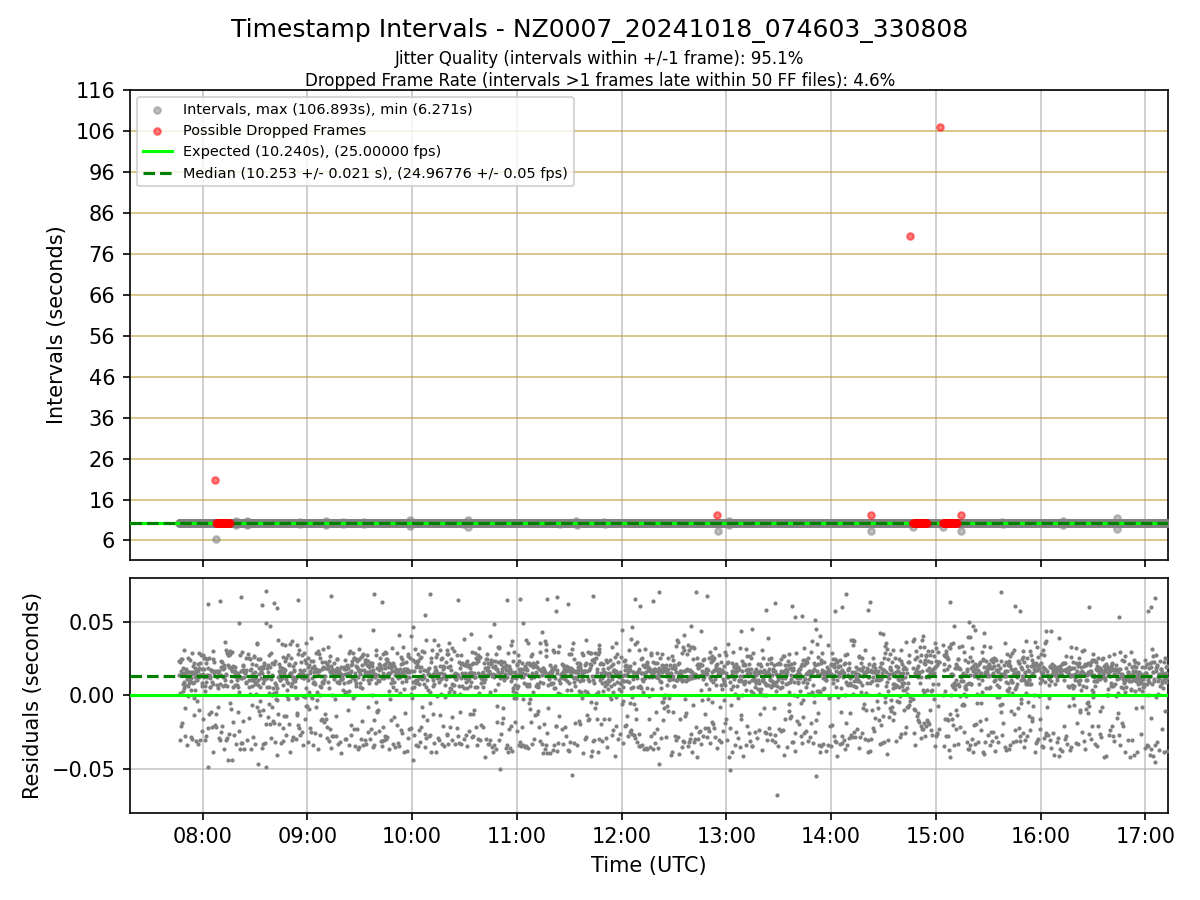Click the 12:00 x-axis tick label
Viewport: 1200px width, 900px height.
pyautogui.click(x=622, y=836)
